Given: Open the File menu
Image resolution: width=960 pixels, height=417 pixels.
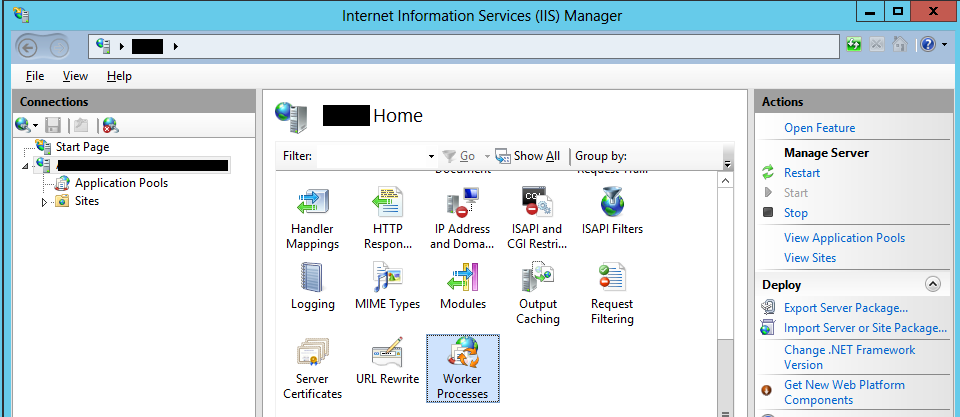Looking at the screenshot, I should point(35,76).
